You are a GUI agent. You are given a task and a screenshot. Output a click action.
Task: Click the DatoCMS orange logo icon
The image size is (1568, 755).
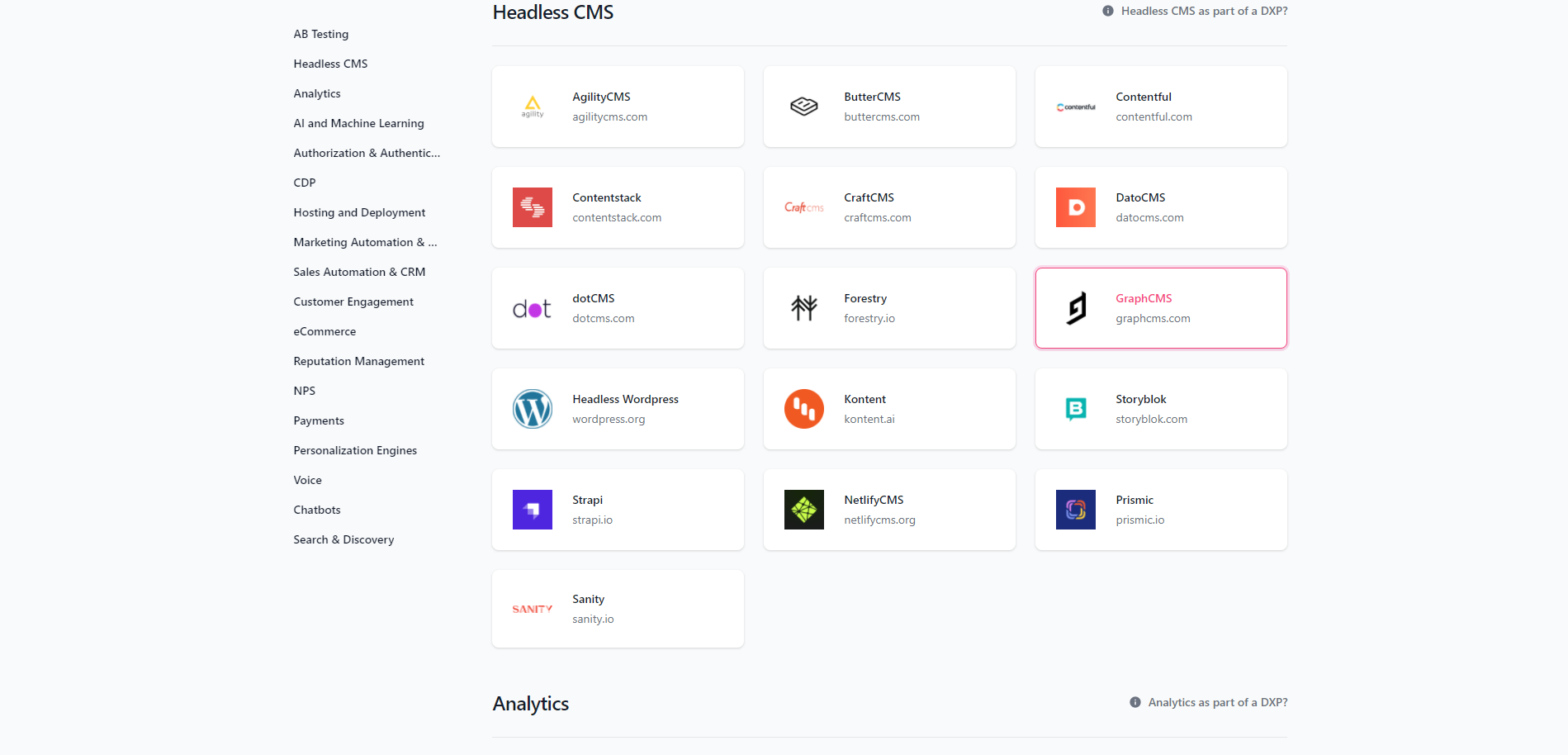tap(1076, 207)
